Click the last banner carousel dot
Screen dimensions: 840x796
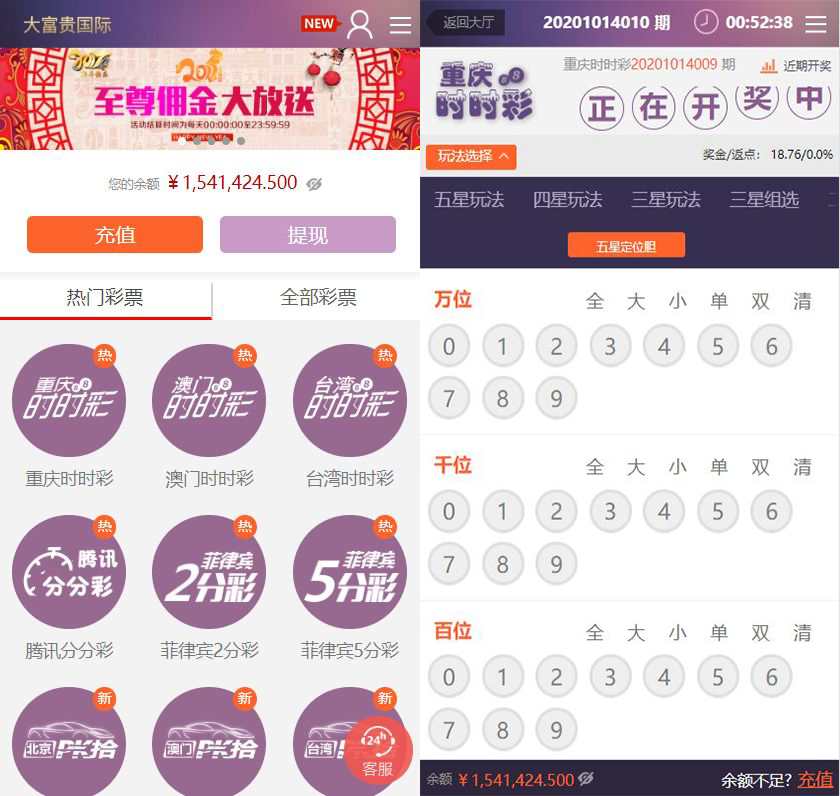241,141
